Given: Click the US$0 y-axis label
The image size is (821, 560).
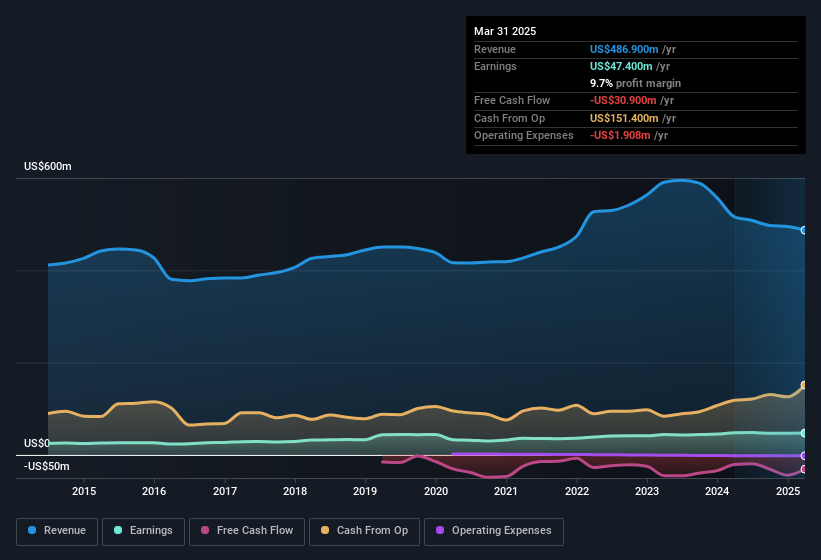Looking at the screenshot, I should 37,443.
